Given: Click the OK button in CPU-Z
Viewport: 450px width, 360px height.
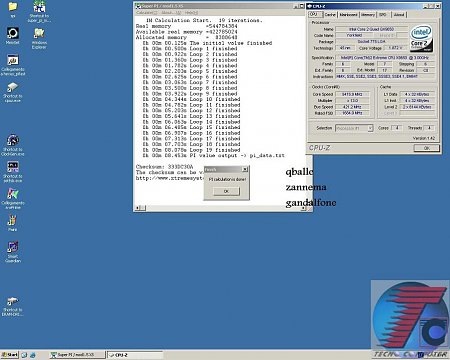Looking at the screenshot, I should (427, 148).
